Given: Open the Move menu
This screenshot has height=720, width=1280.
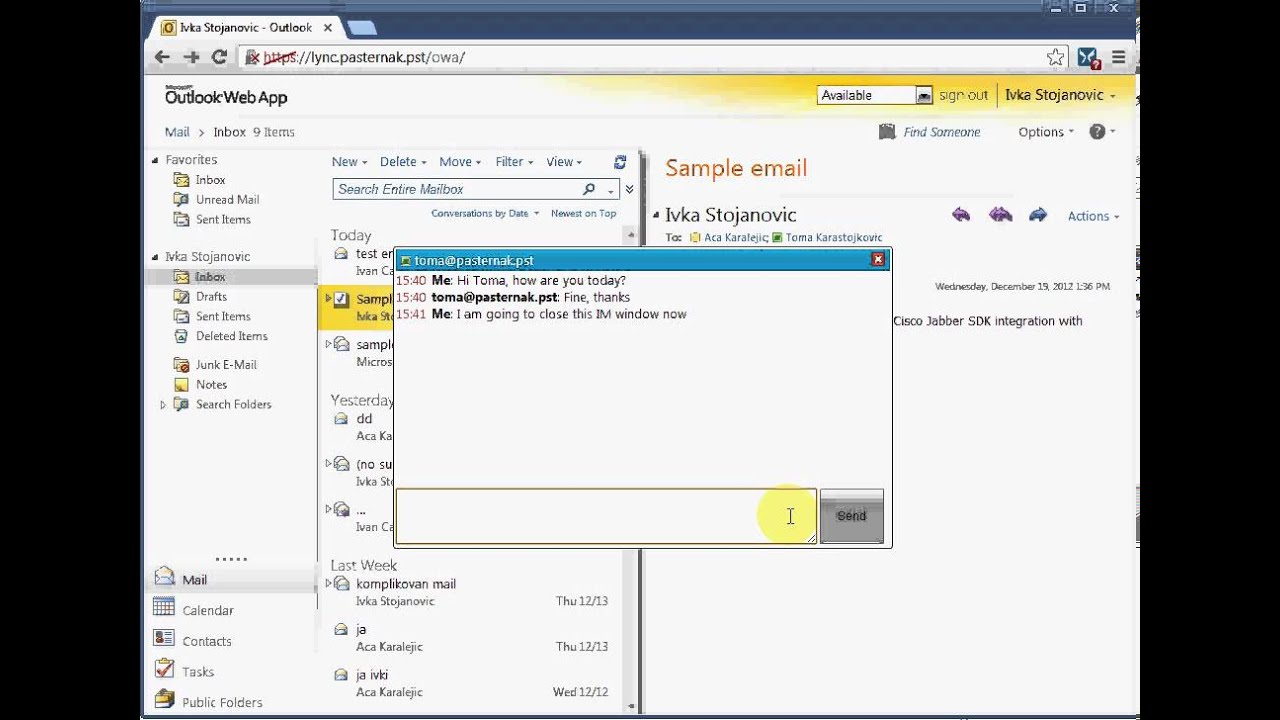Looking at the screenshot, I should pos(460,162).
